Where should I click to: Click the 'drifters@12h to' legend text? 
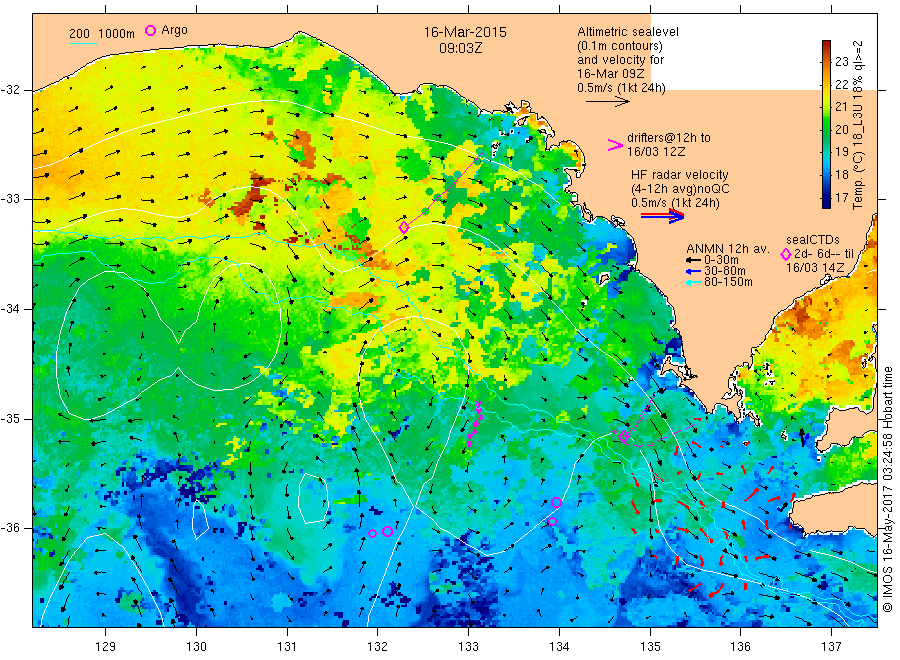tap(669, 138)
